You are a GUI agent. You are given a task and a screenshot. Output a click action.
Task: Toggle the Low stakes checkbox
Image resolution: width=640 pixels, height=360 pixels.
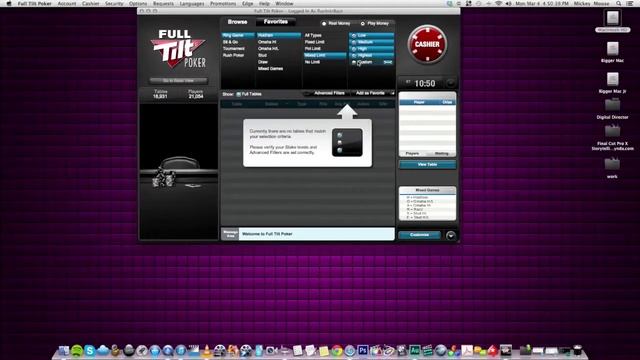click(x=354, y=36)
